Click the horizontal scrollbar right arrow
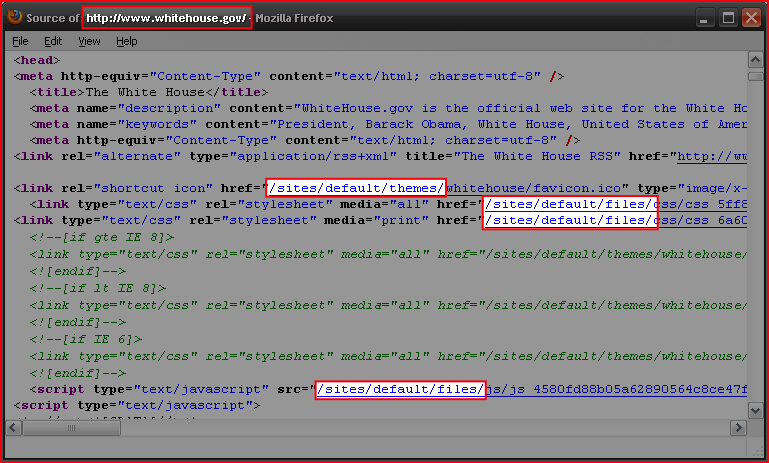 (x=738, y=428)
